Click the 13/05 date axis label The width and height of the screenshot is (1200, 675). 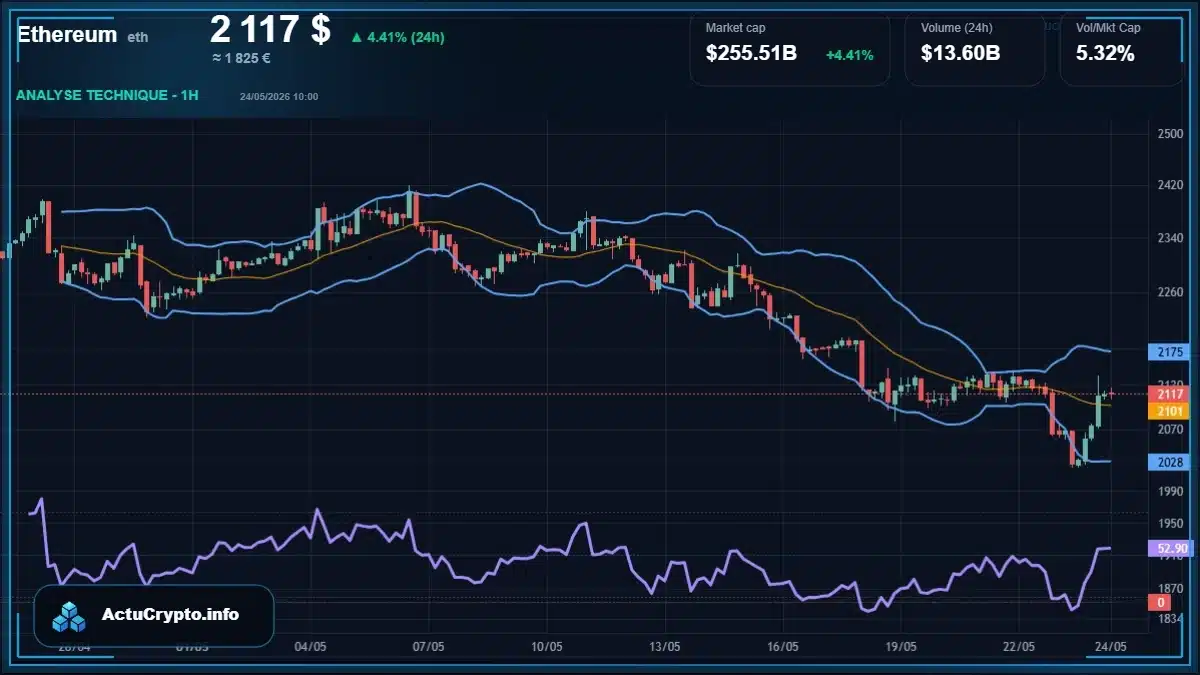[x=665, y=646]
